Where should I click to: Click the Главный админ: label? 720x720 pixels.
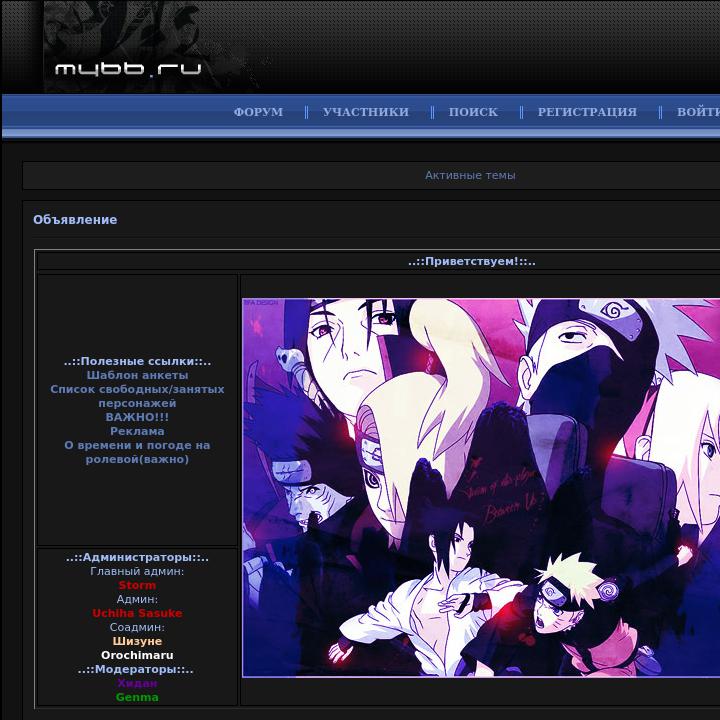137,571
